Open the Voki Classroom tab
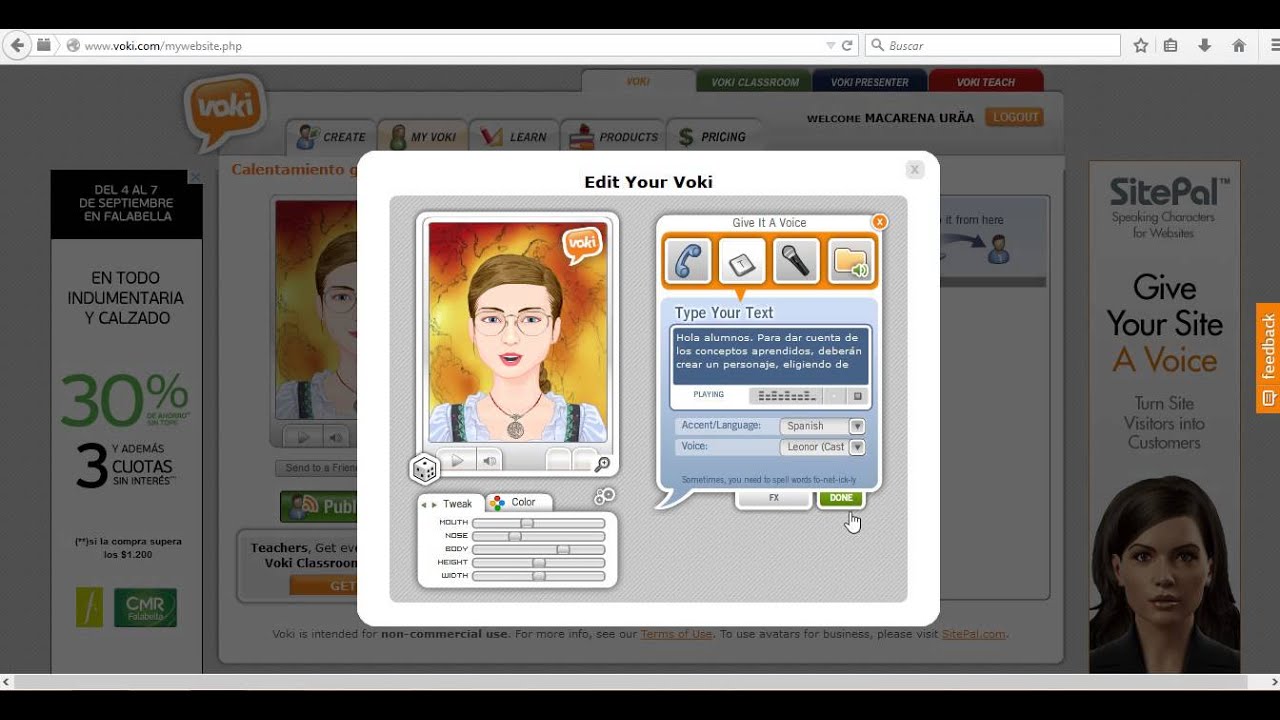Screen dimensions: 1280x720 755,82
